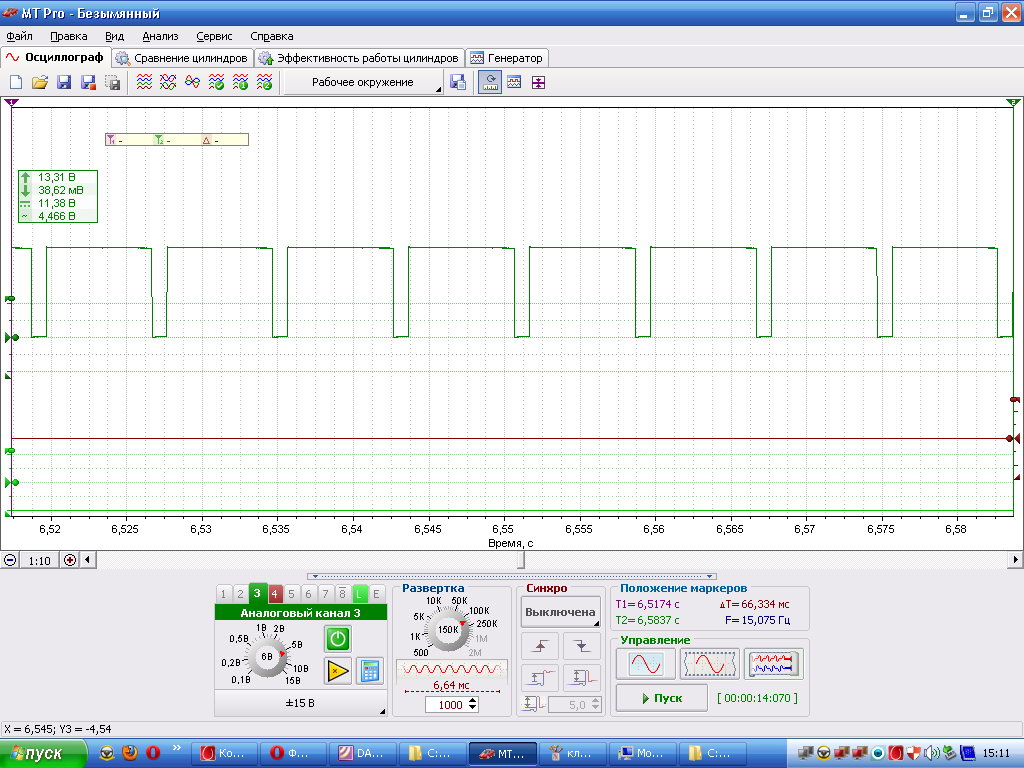Open the channel 3 calculator icon
This screenshot has width=1024, height=768.
tap(370, 671)
